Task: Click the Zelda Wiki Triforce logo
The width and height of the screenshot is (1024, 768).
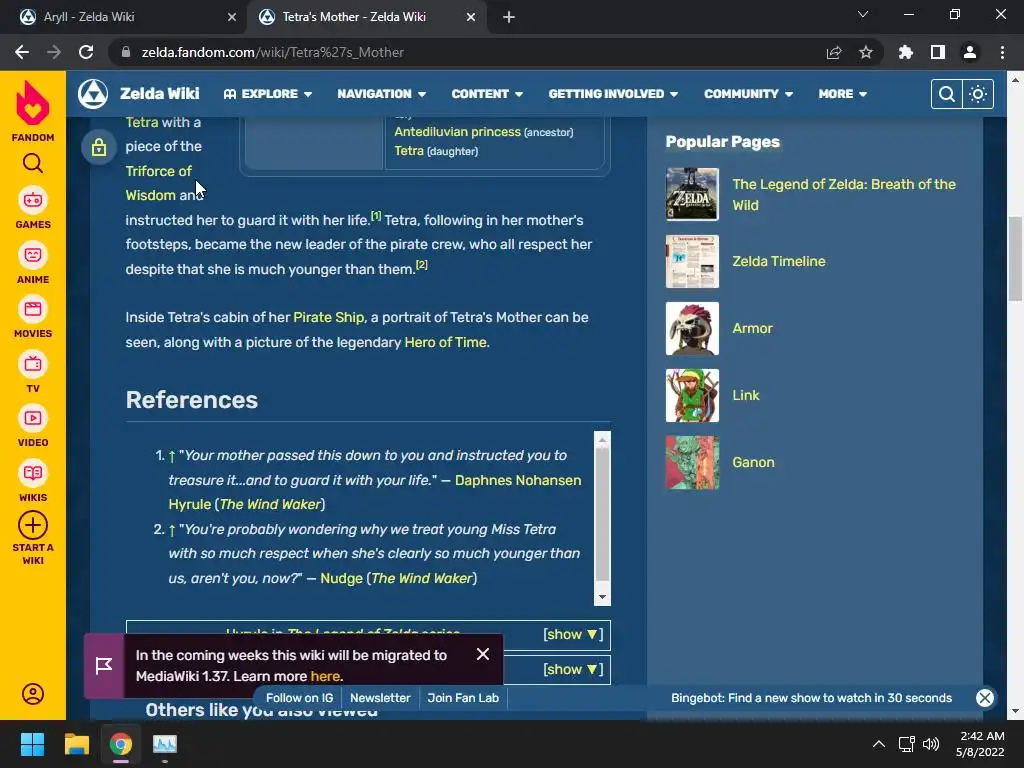Action: coord(93,94)
